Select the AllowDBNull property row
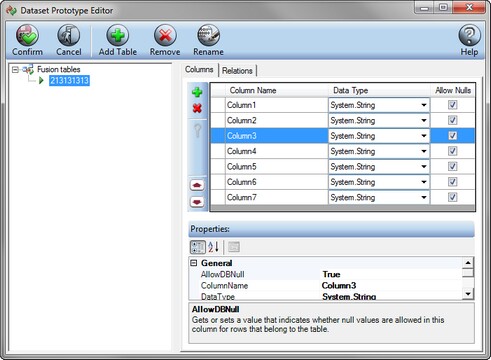 (326, 274)
